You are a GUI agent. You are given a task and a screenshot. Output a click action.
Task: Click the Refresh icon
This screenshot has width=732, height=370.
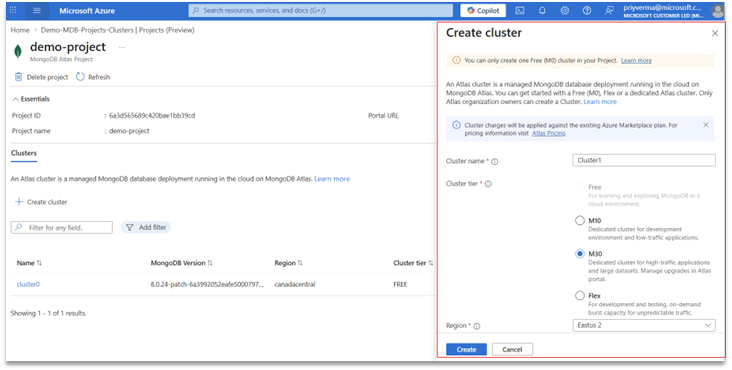[80, 77]
